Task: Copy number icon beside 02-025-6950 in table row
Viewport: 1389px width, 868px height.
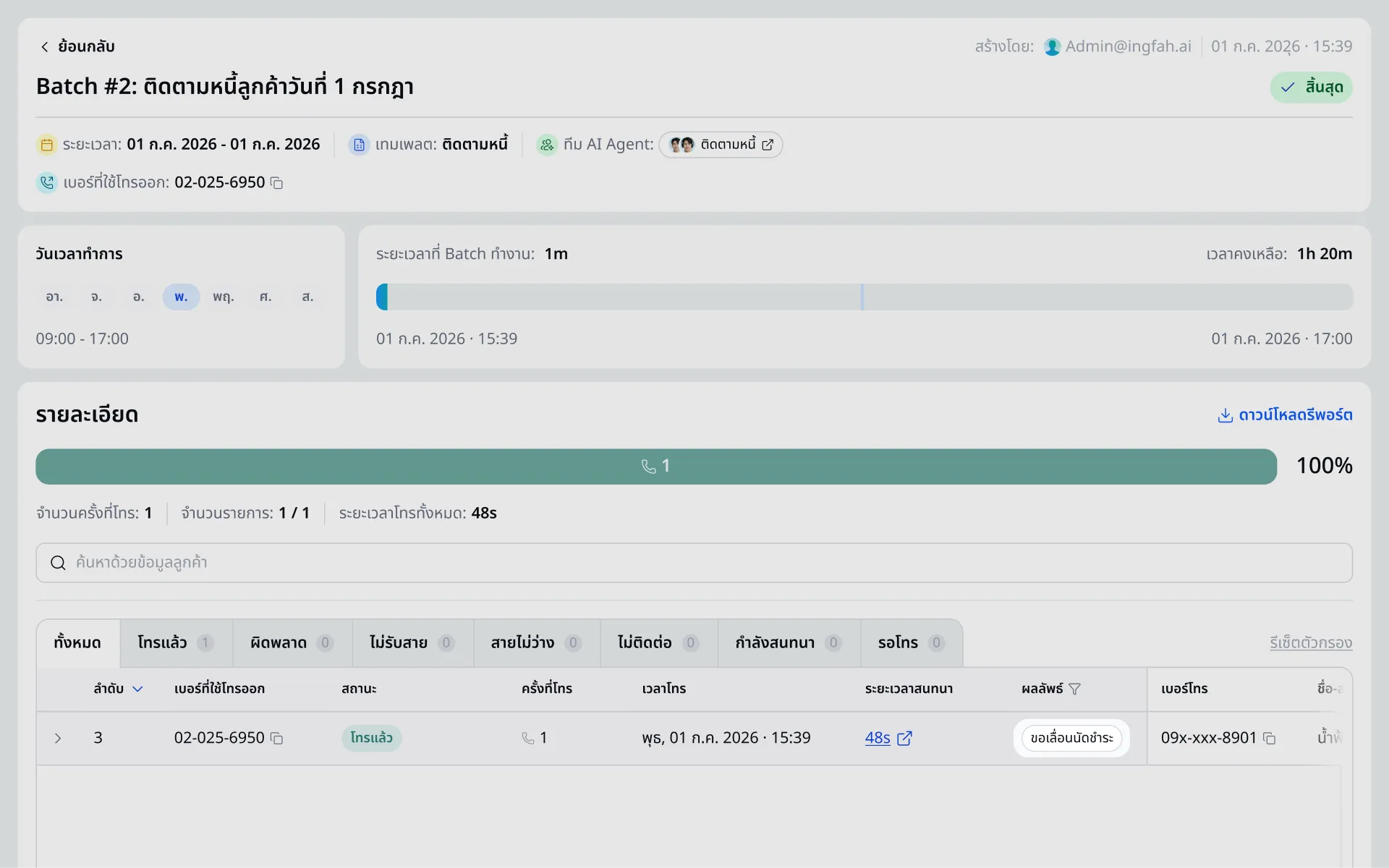Action: point(276,738)
